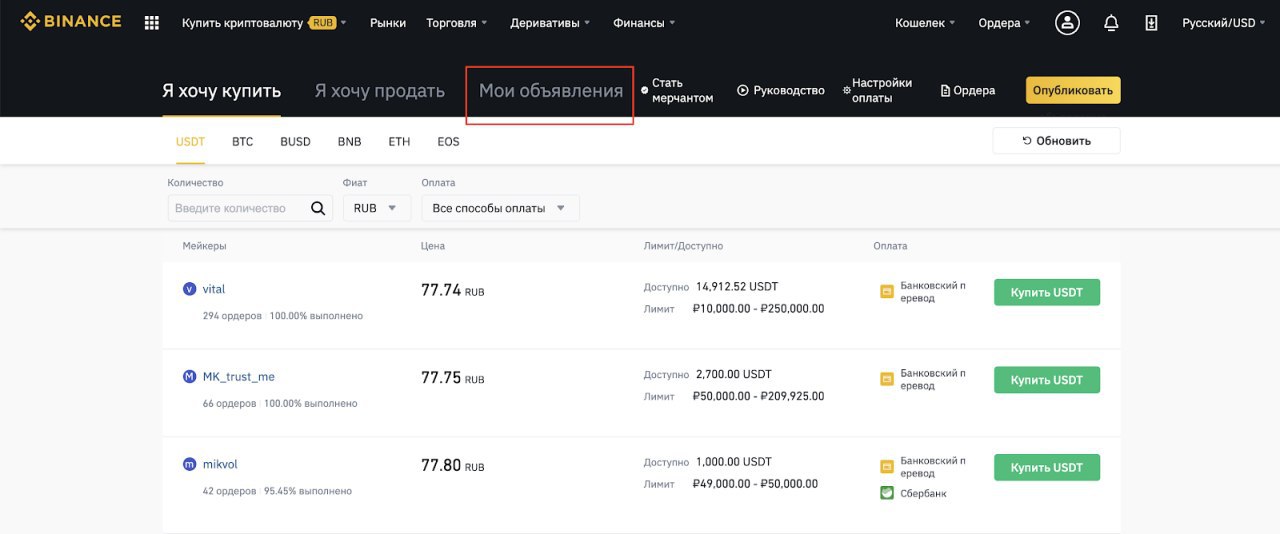Image resolution: width=1280 pixels, height=534 pixels.
Task: Select the BNB coin tab
Action: tap(349, 142)
